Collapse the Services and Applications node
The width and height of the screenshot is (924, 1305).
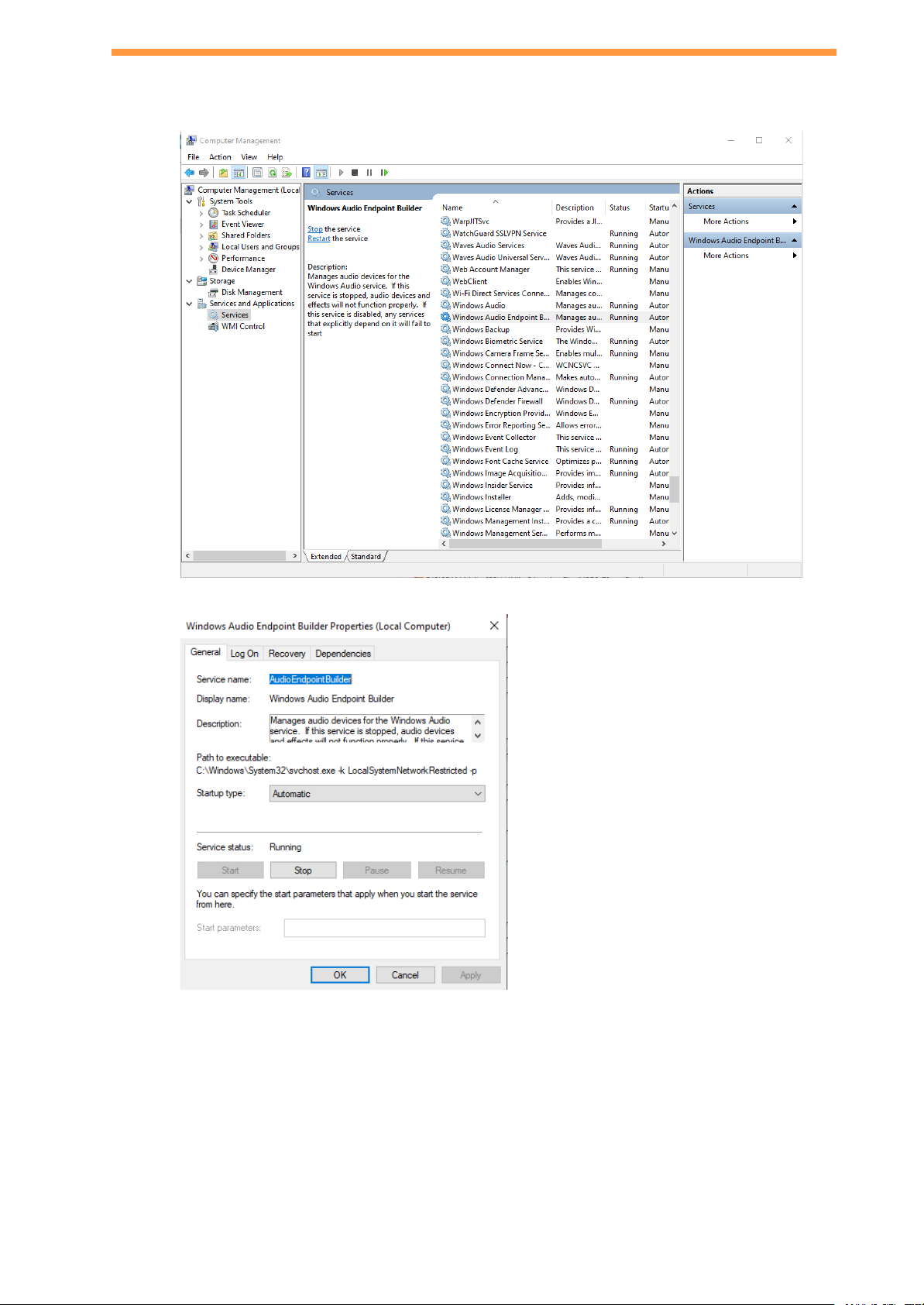pyautogui.click(x=190, y=304)
